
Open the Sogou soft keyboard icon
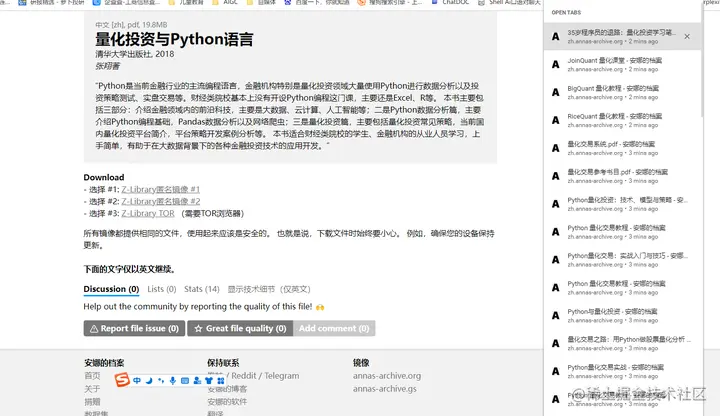(185, 381)
